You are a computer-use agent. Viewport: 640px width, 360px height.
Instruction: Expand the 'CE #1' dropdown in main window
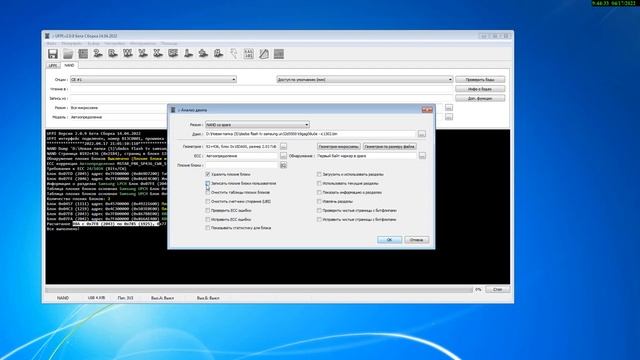(153, 80)
